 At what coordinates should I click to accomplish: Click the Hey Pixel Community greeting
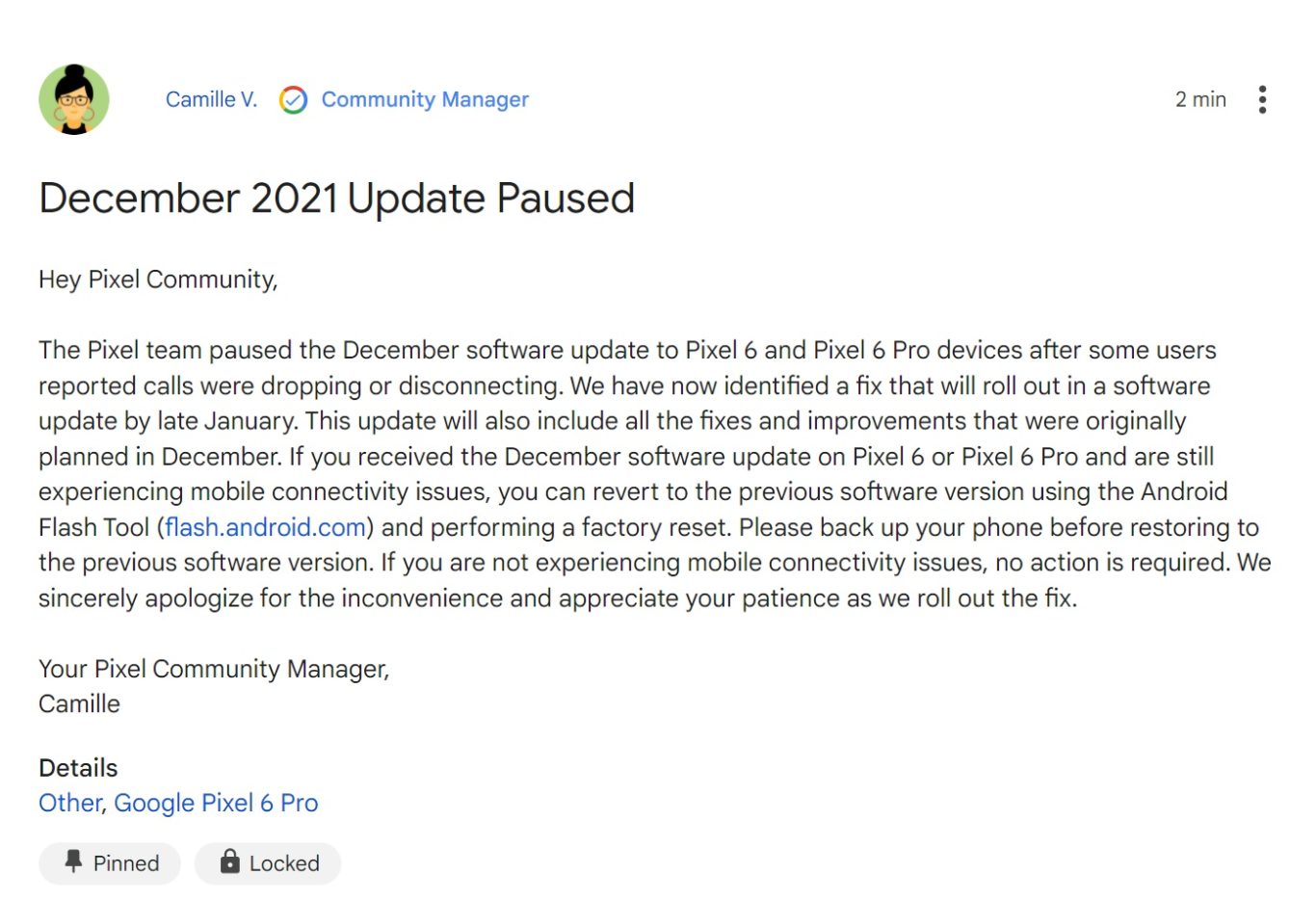[x=158, y=279]
